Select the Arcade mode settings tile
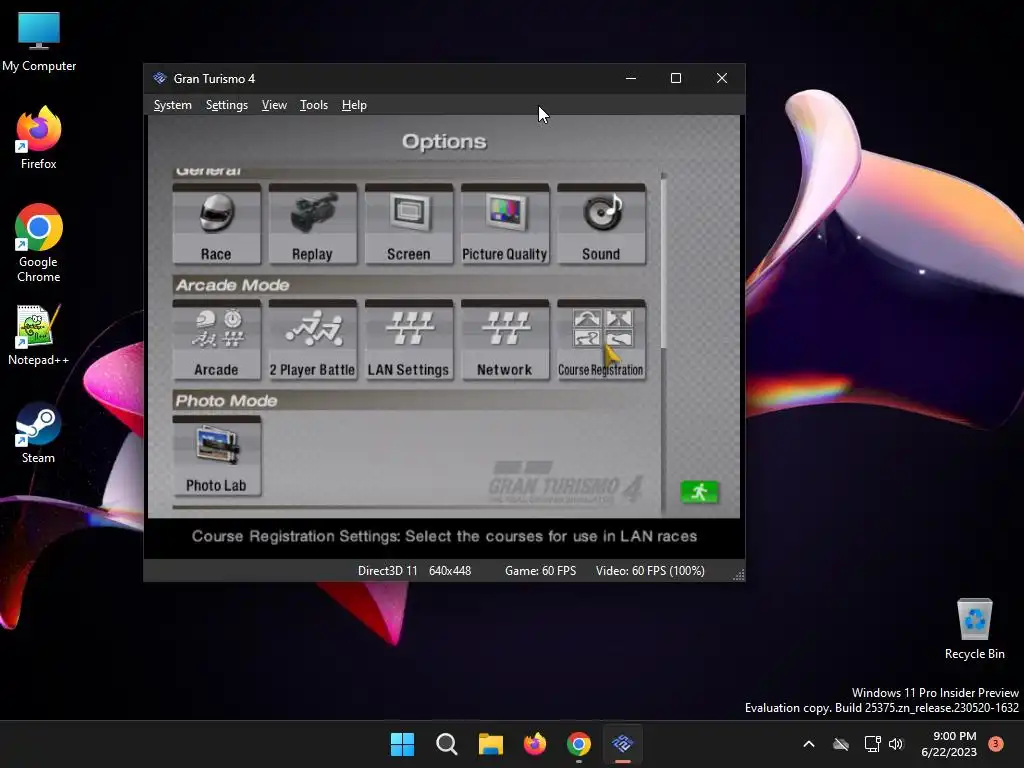This screenshot has height=768, width=1024. tap(216, 340)
